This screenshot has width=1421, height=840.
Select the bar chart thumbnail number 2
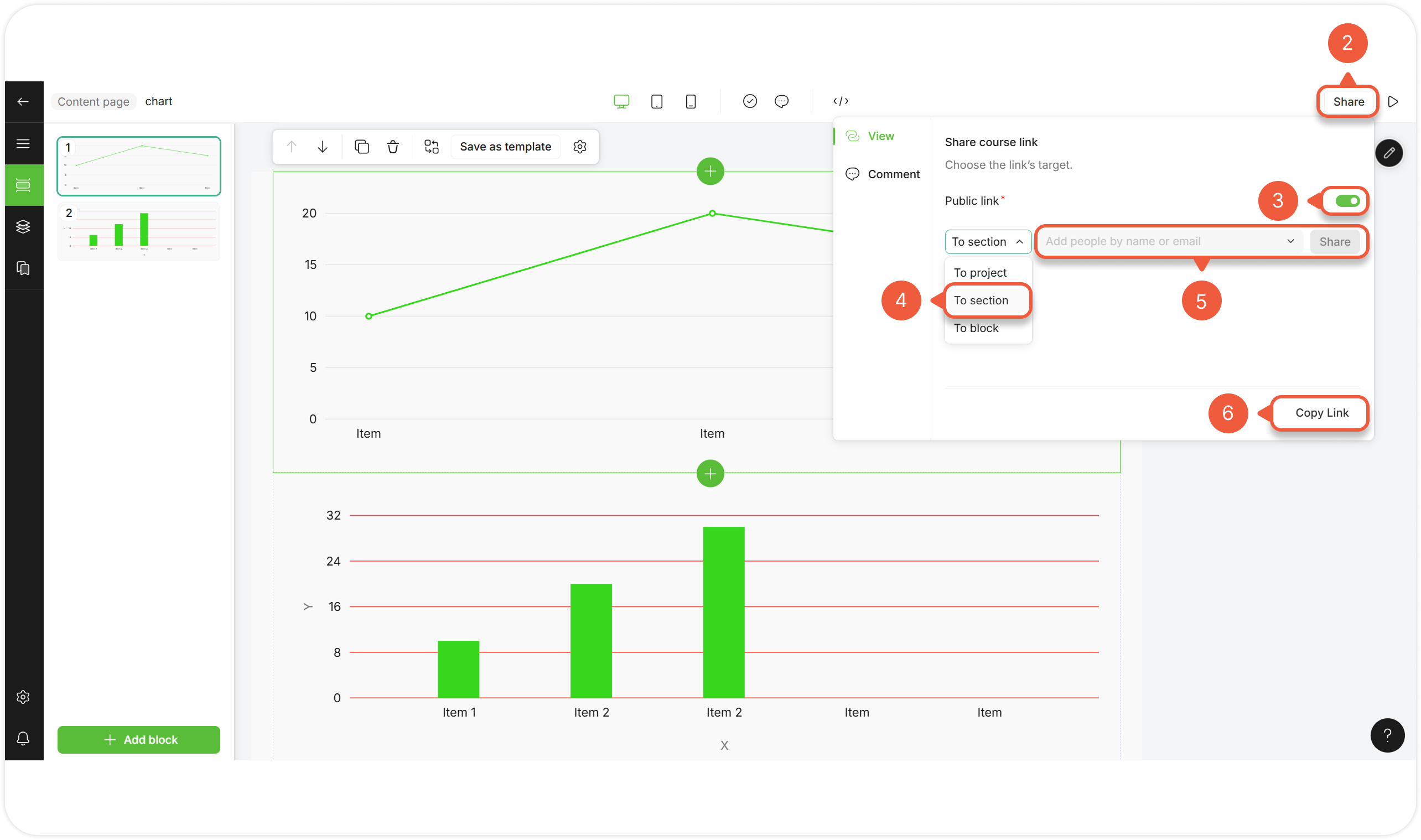(139, 232)
